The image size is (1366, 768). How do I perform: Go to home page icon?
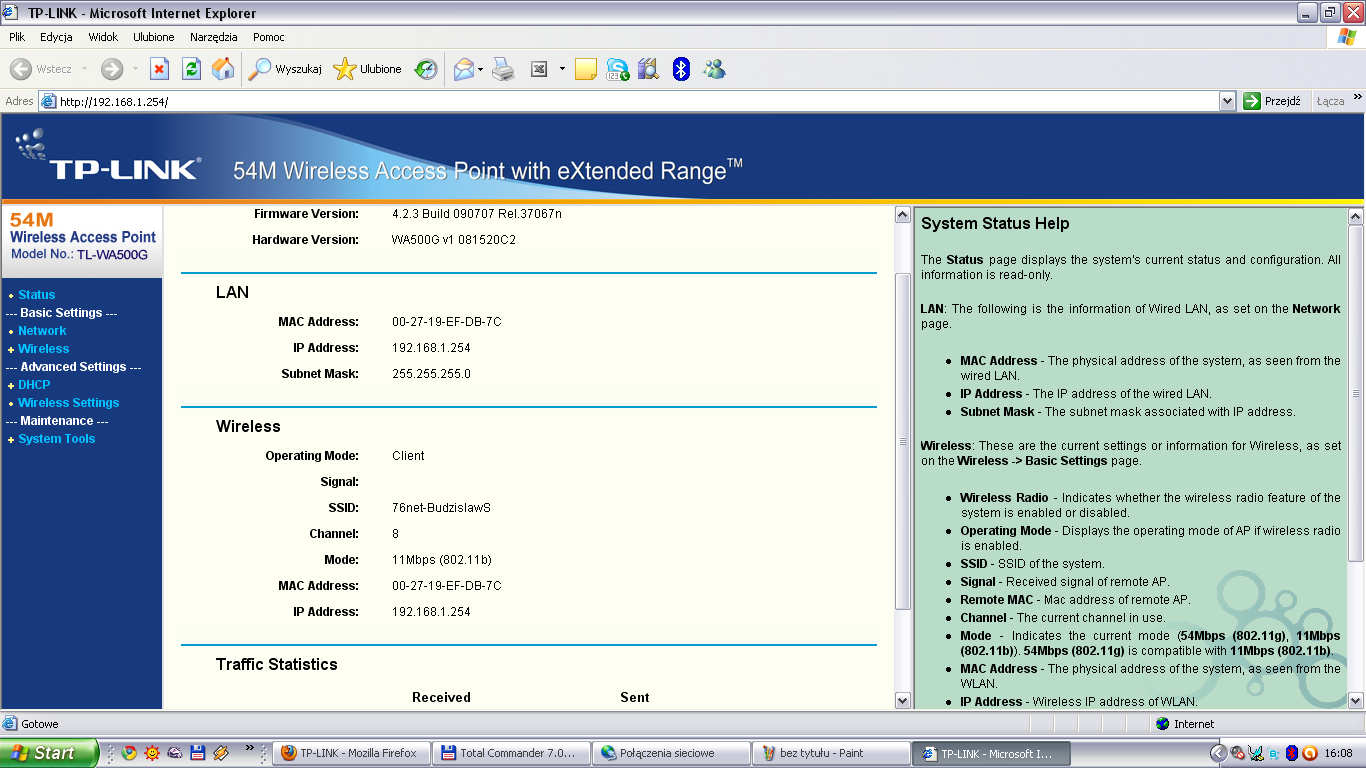[x=223, y=69]
